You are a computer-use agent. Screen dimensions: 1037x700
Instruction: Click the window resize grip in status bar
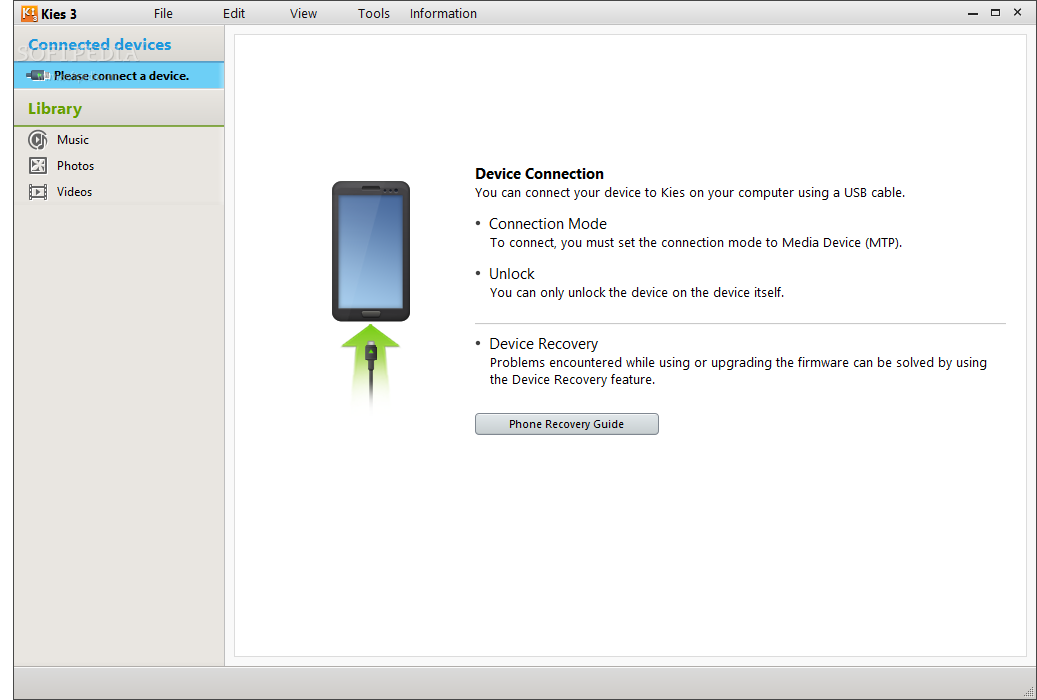[x=1028, y=692]
